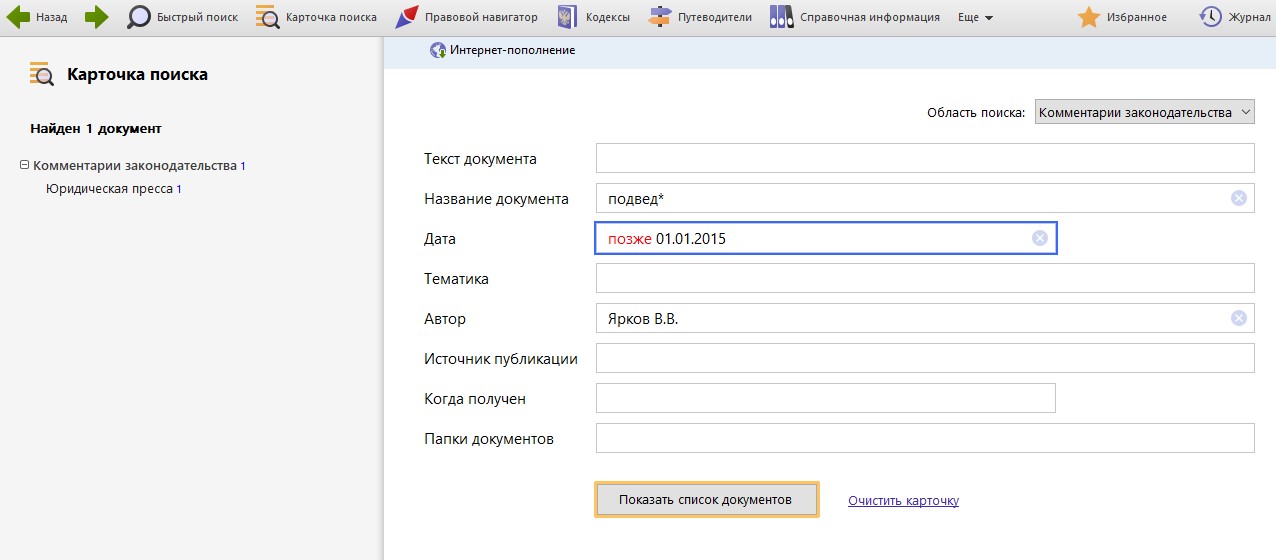Click the Область поиска label
The image size is (1276, 560).
pos(976,113)
